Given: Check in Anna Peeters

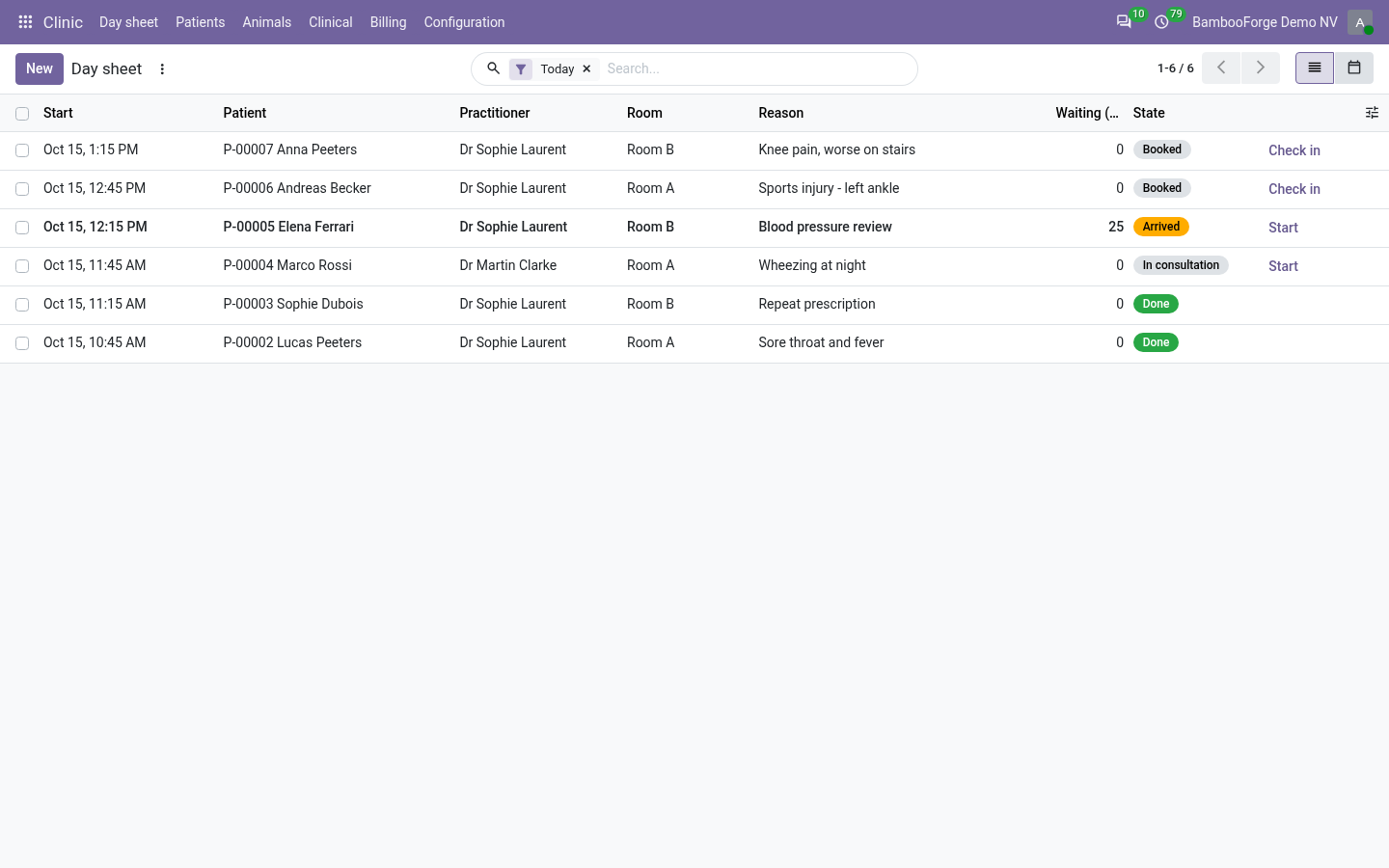Looking at the screenshot, I should click(1294, 150).
